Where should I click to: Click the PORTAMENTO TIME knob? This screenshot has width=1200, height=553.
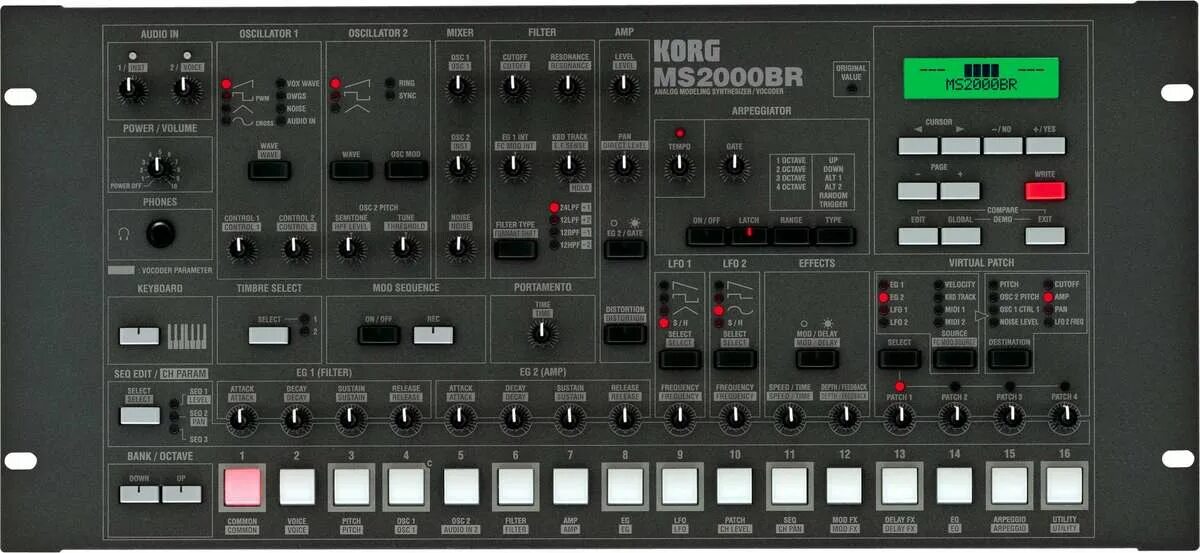541,333
